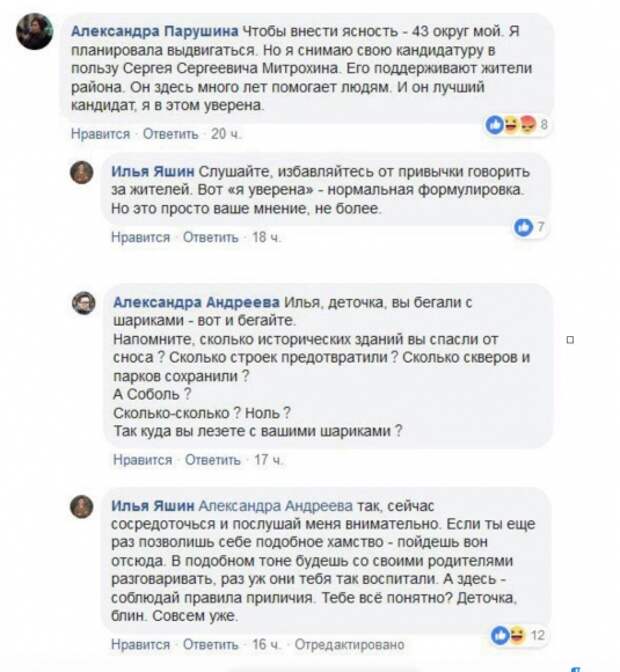Open the author name Александра Андреева
Viewport: 620px width, 672px height.
(196, 301)
